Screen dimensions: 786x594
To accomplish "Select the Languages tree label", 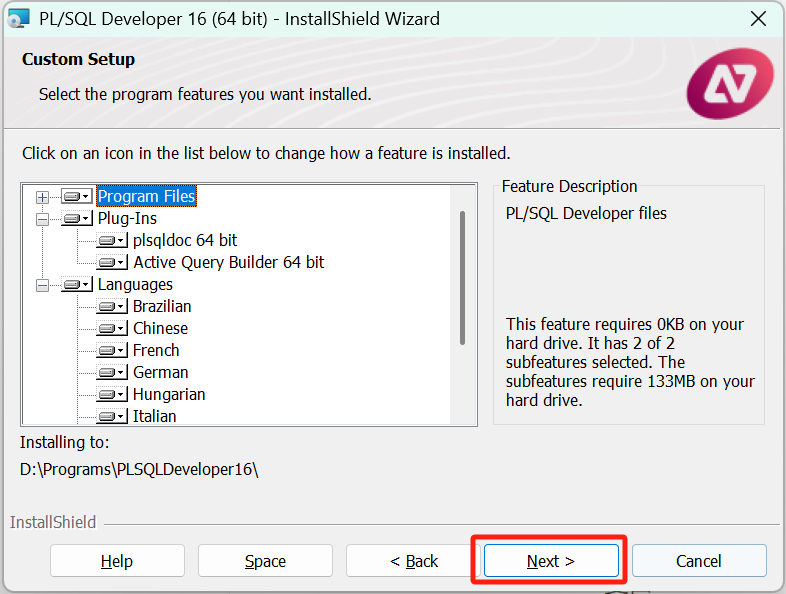I will coord(135,285).
